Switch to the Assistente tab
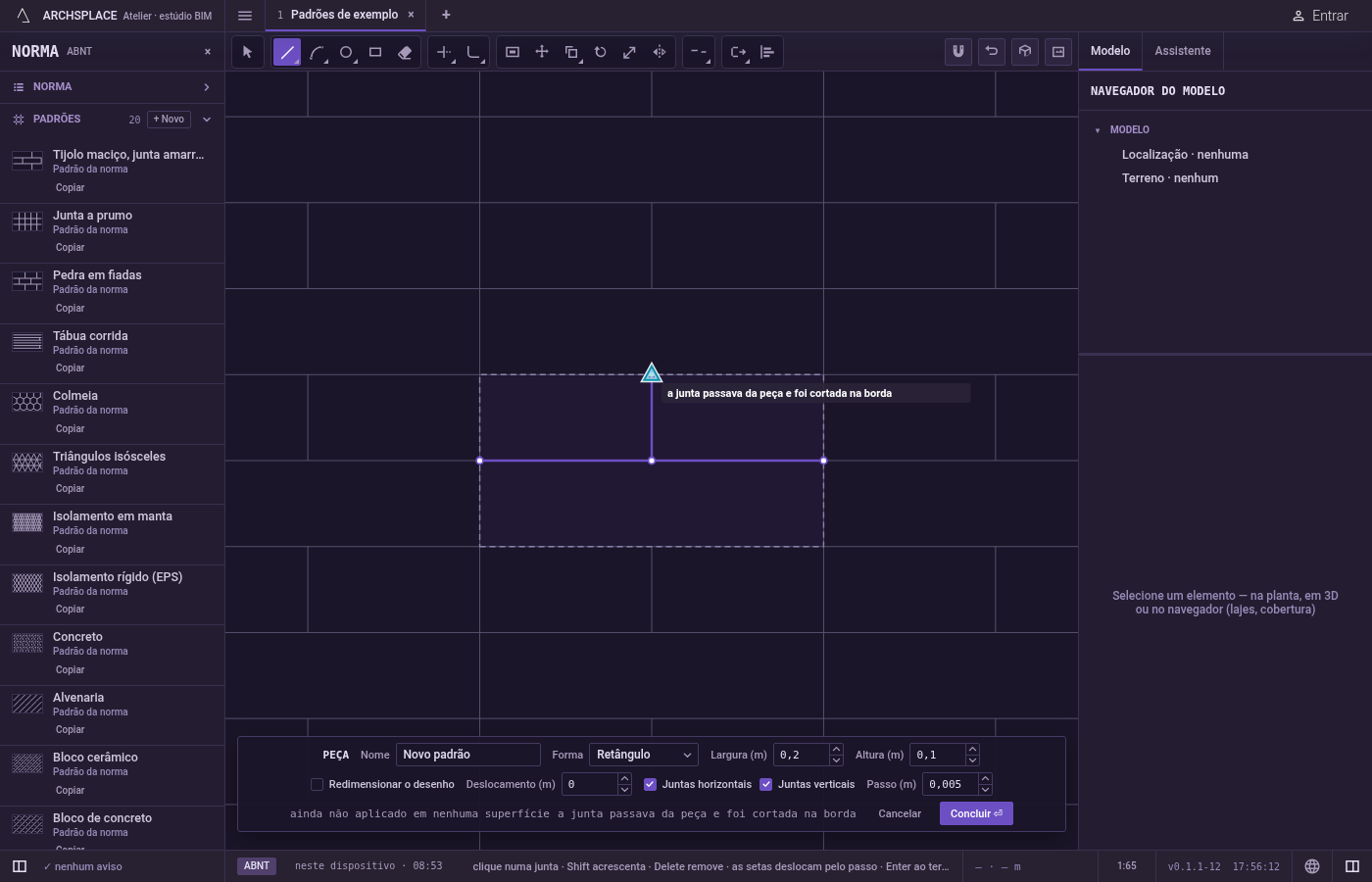1372x882 pixels. coord(1183,51)
